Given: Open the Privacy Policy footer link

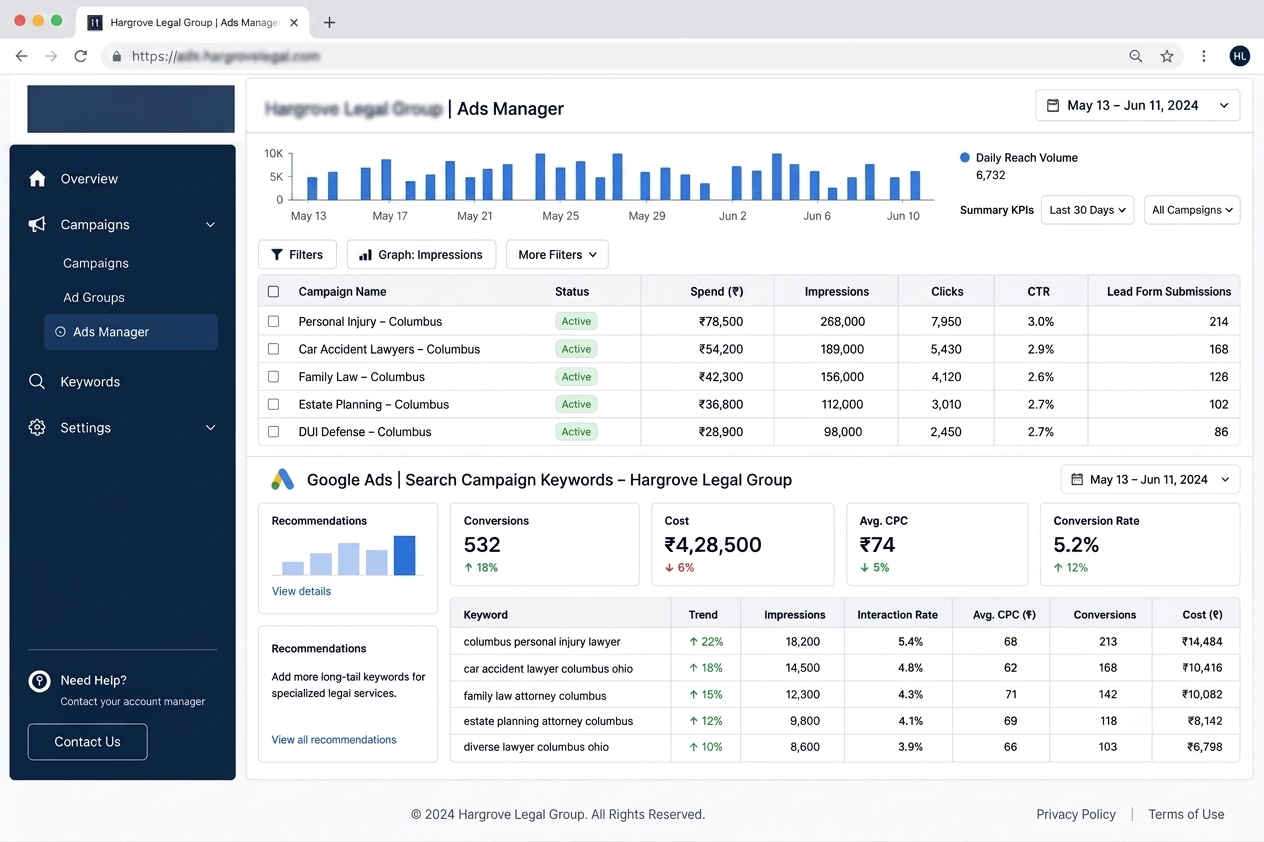Looking at the screenshot, I should tap(1076, 814).
